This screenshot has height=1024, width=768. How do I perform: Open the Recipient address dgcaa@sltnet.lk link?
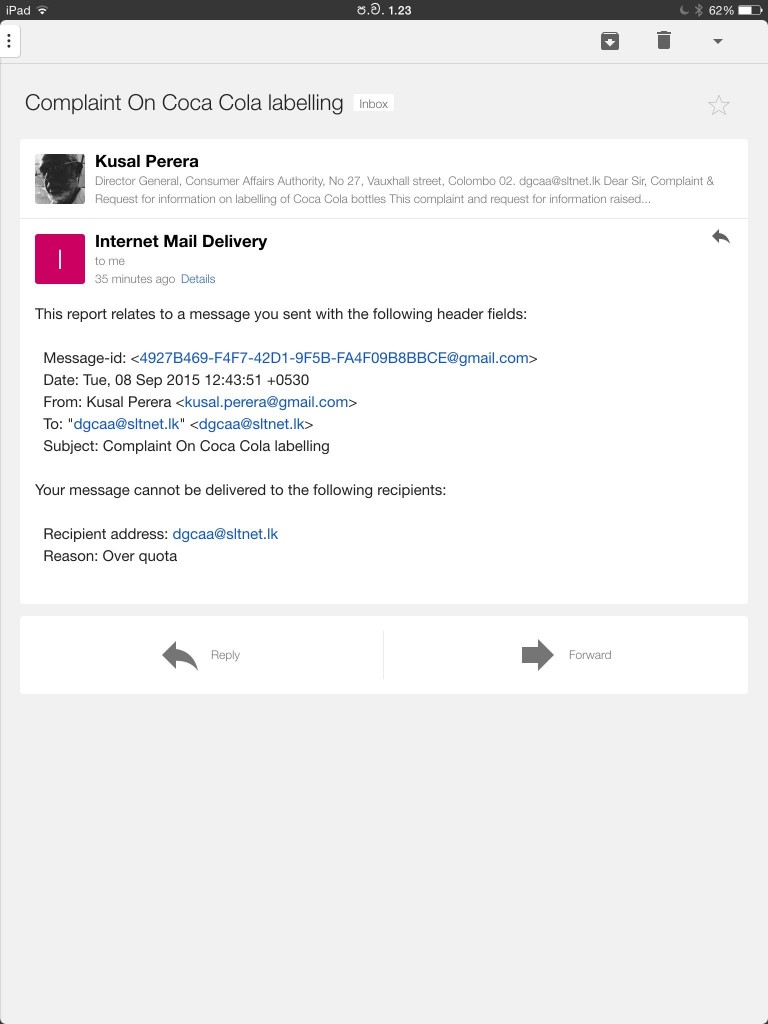pyautogui.click(x=225, y=534)
